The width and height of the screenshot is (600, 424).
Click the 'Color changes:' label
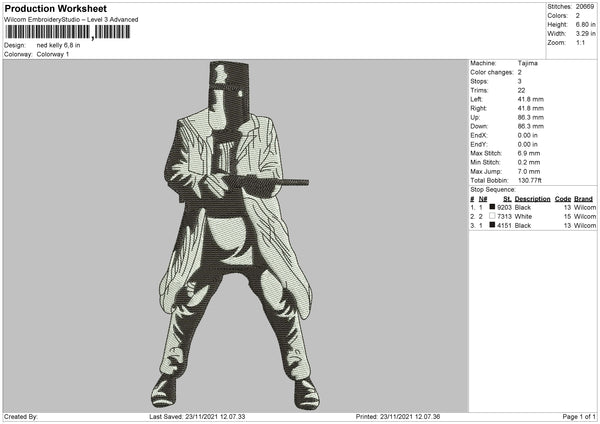coord(492,72)
